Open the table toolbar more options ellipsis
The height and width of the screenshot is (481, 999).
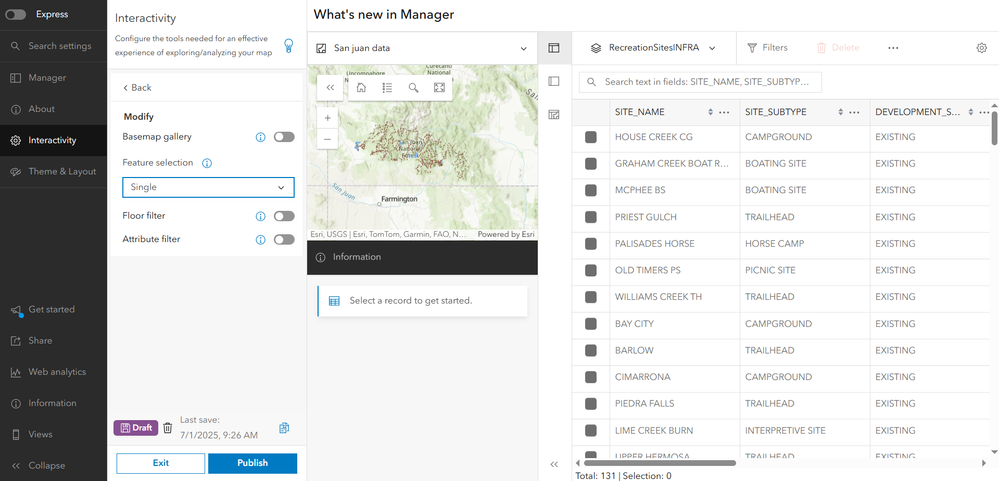click(x=893, y=48)
